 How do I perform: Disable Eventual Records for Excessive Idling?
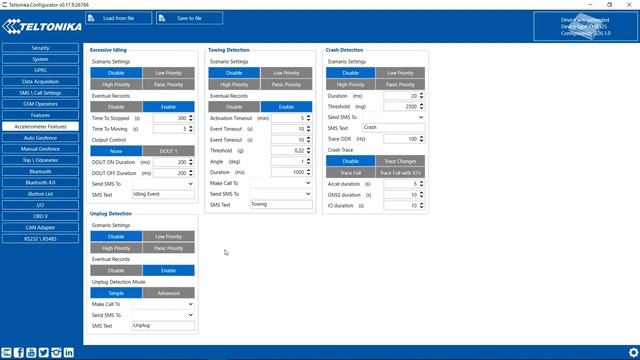(x=116, y=107)
